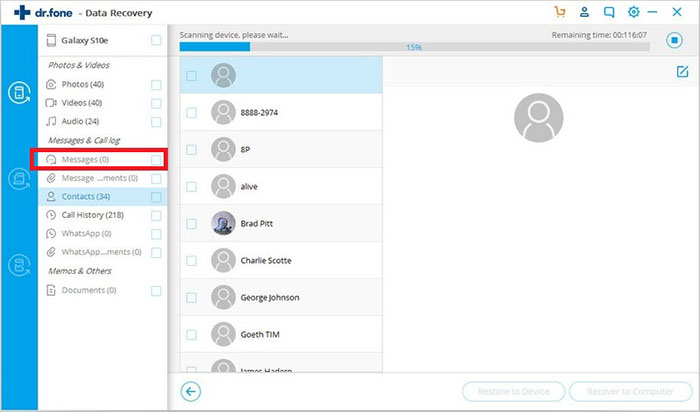Image resolution: width=700 pixels, height=412 pixels.
Task: Click the Recover to Computer button
Action: click(630, 391)
